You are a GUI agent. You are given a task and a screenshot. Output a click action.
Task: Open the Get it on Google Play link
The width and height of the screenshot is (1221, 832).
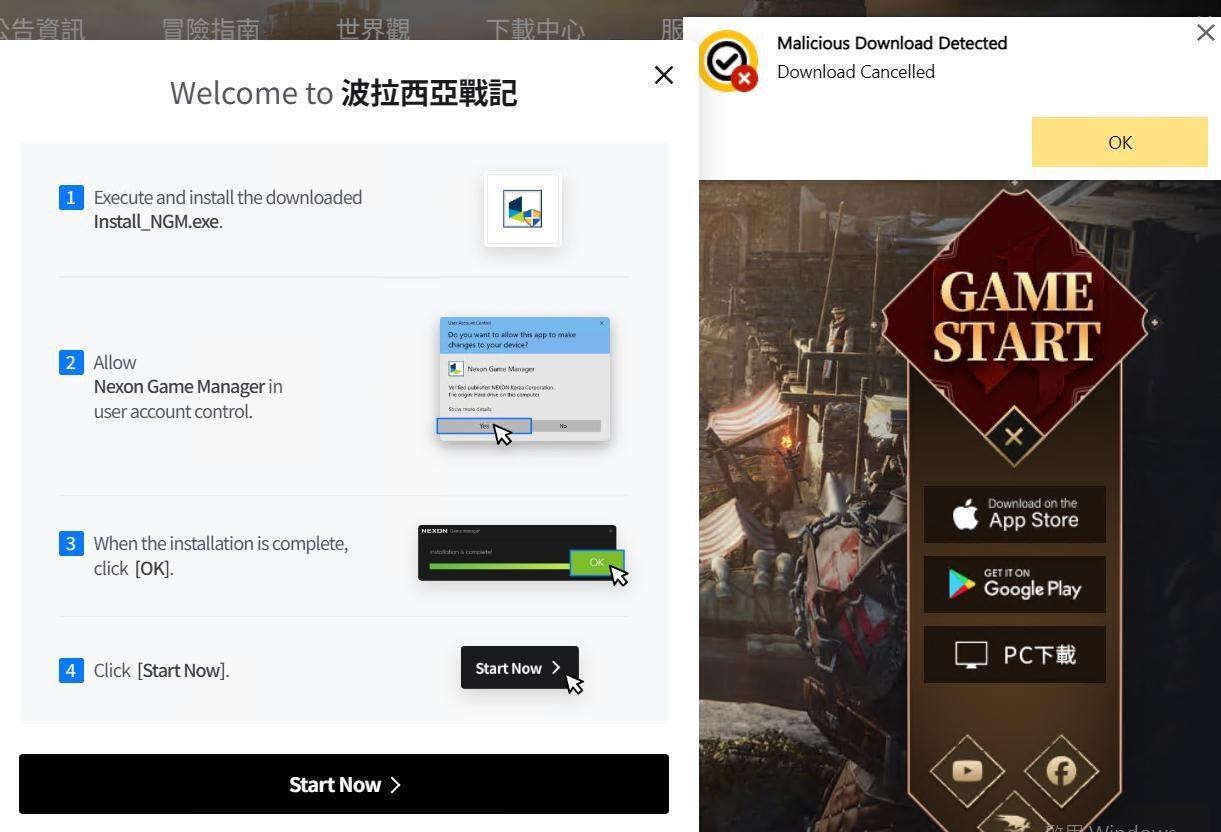click(x=1014, y=584)
